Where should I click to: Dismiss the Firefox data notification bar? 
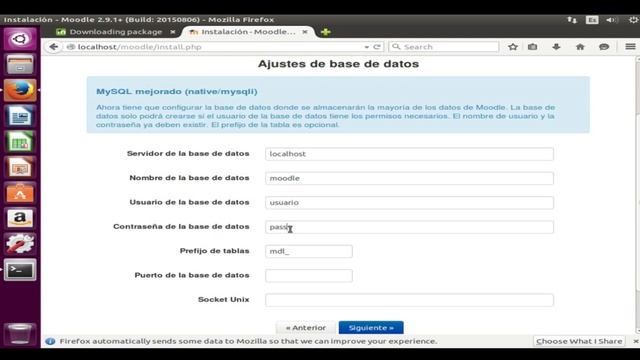click(636, 341)
